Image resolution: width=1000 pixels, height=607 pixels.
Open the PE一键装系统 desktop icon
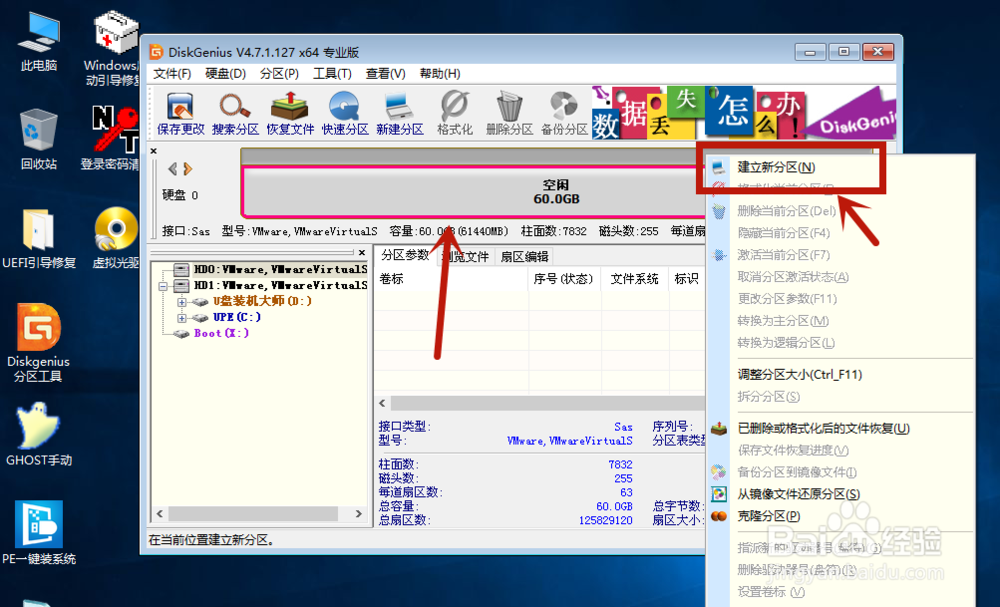(x=39, y=533)
